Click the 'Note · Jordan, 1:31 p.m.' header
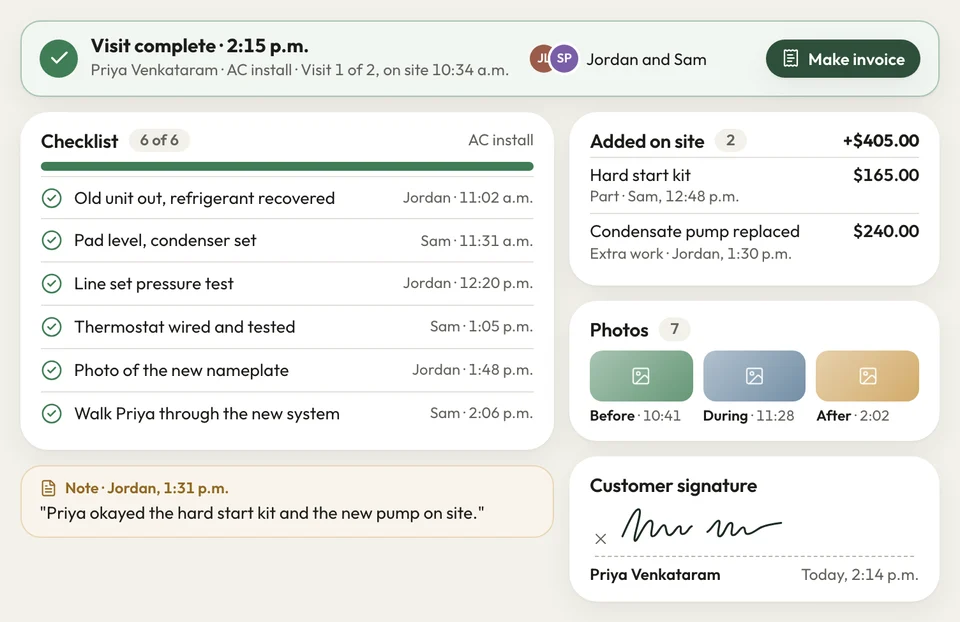 point(147,488)
